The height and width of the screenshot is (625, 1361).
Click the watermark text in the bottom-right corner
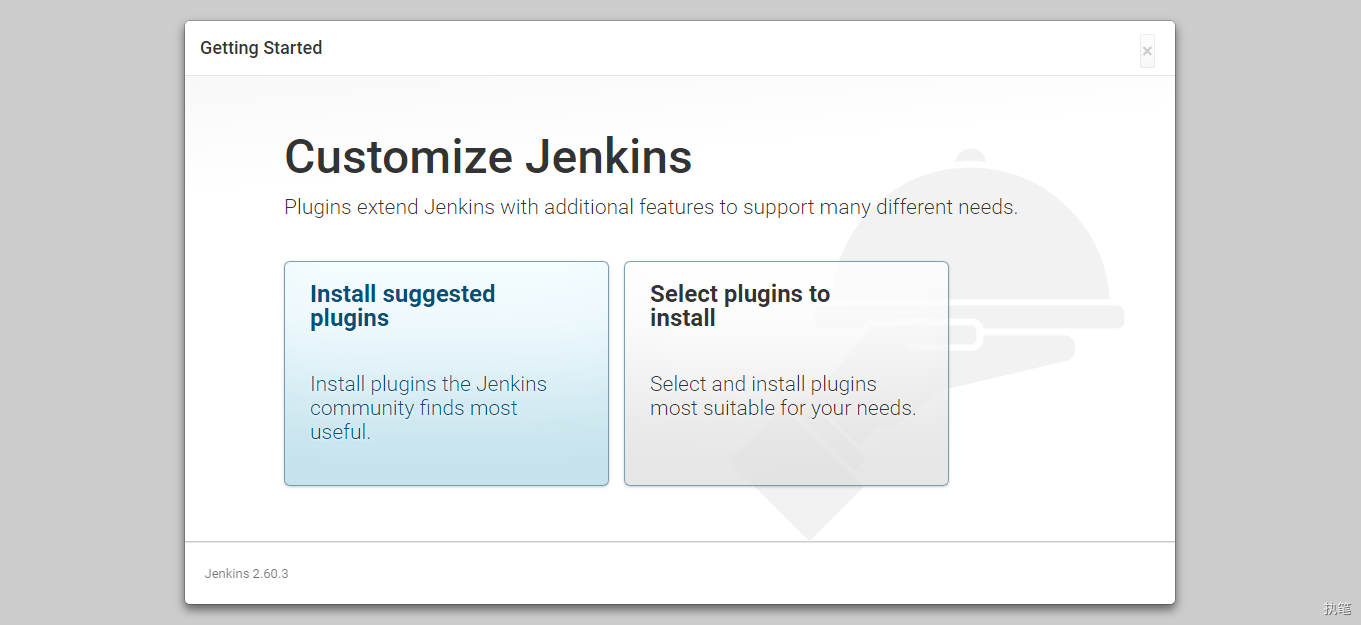(1337, 608)
